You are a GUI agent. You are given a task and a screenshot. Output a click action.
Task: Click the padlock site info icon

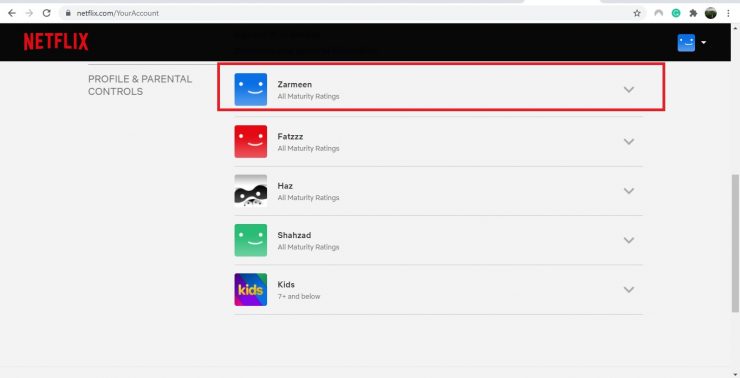click(x=68, y=13)
